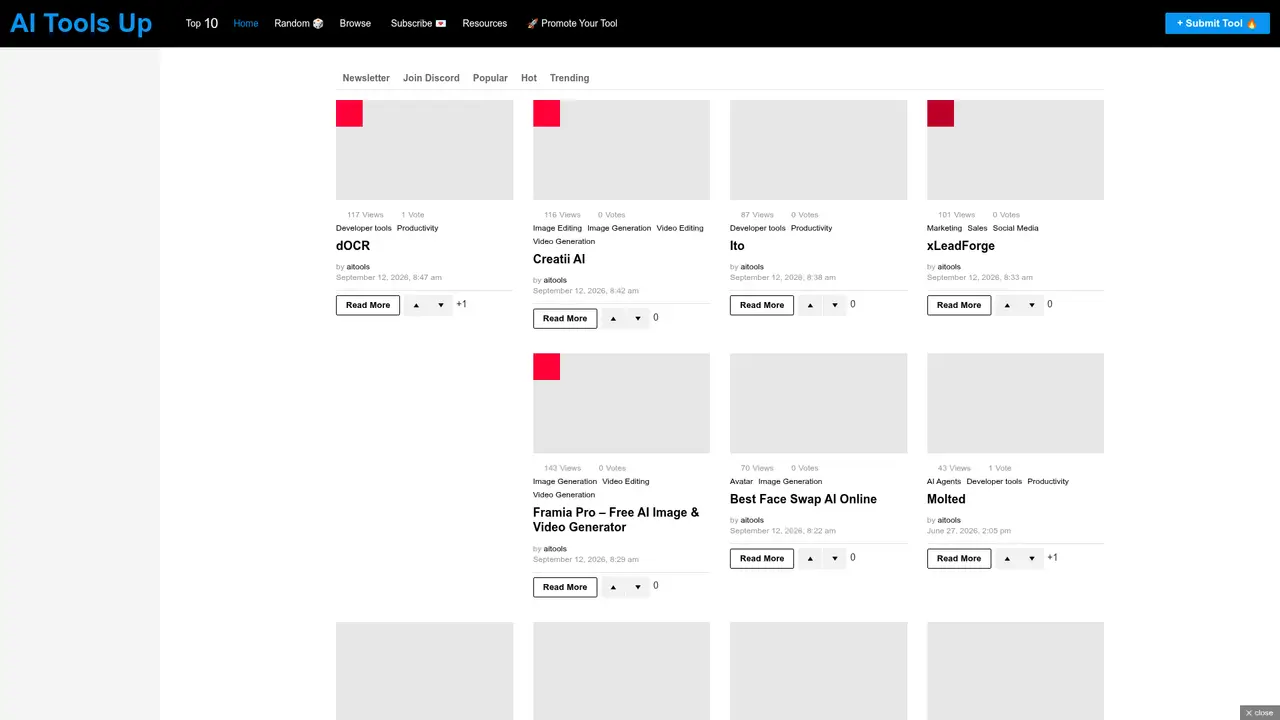Click the red badge on xLeadForge thumbnail
Viewport: 1280px width, 720px height.
pos(940,113)
